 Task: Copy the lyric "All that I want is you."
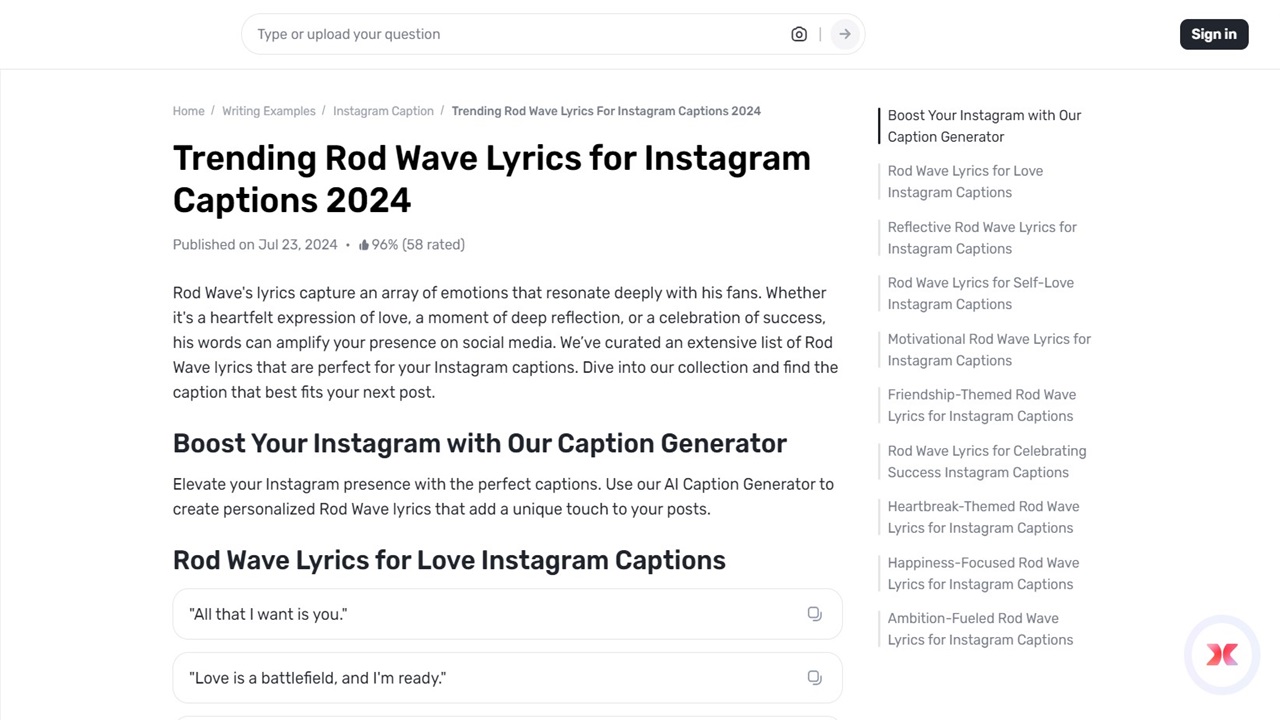coord(814,613)
